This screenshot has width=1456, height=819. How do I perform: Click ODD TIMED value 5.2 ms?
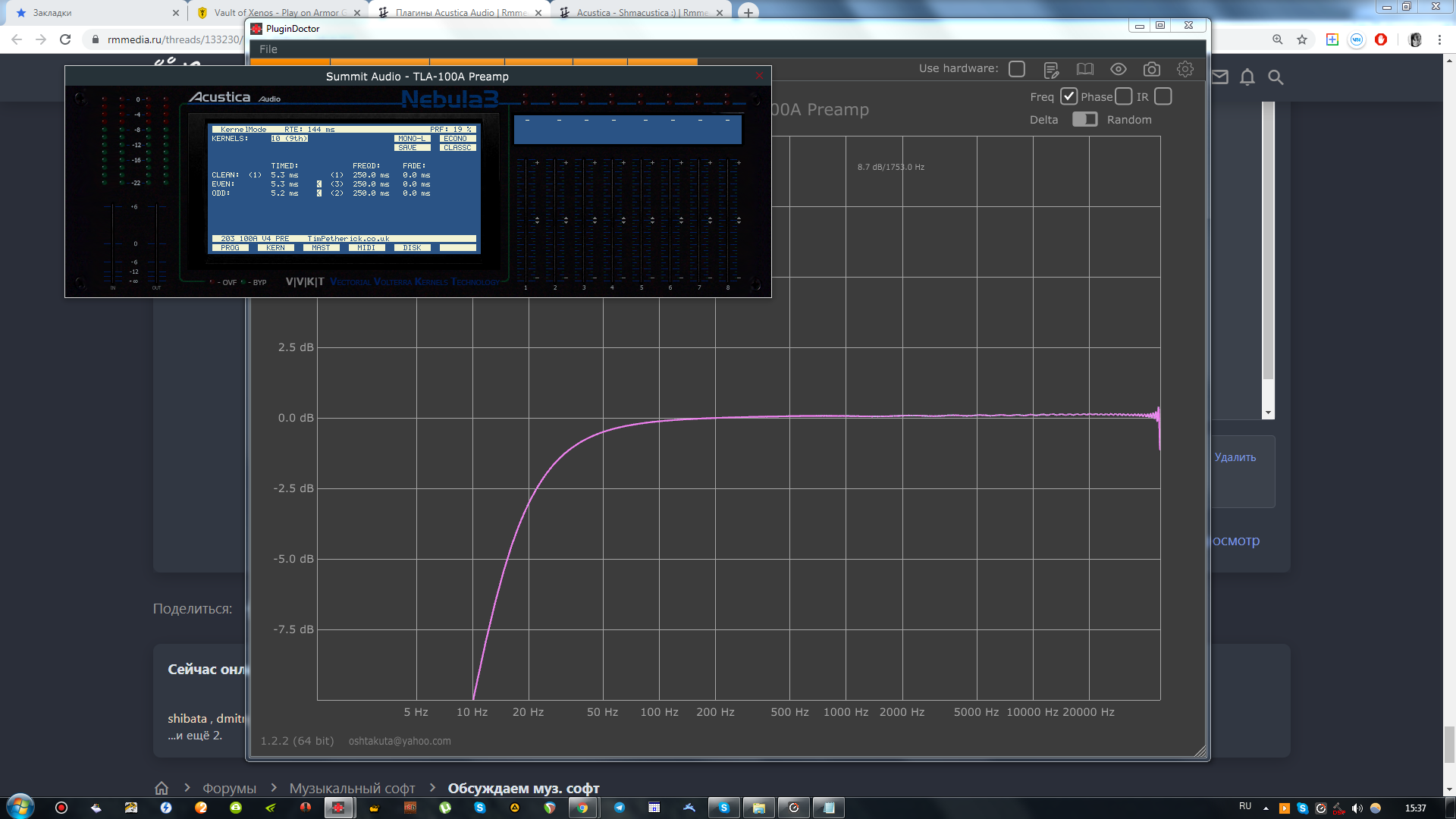(x=284, y=193)
